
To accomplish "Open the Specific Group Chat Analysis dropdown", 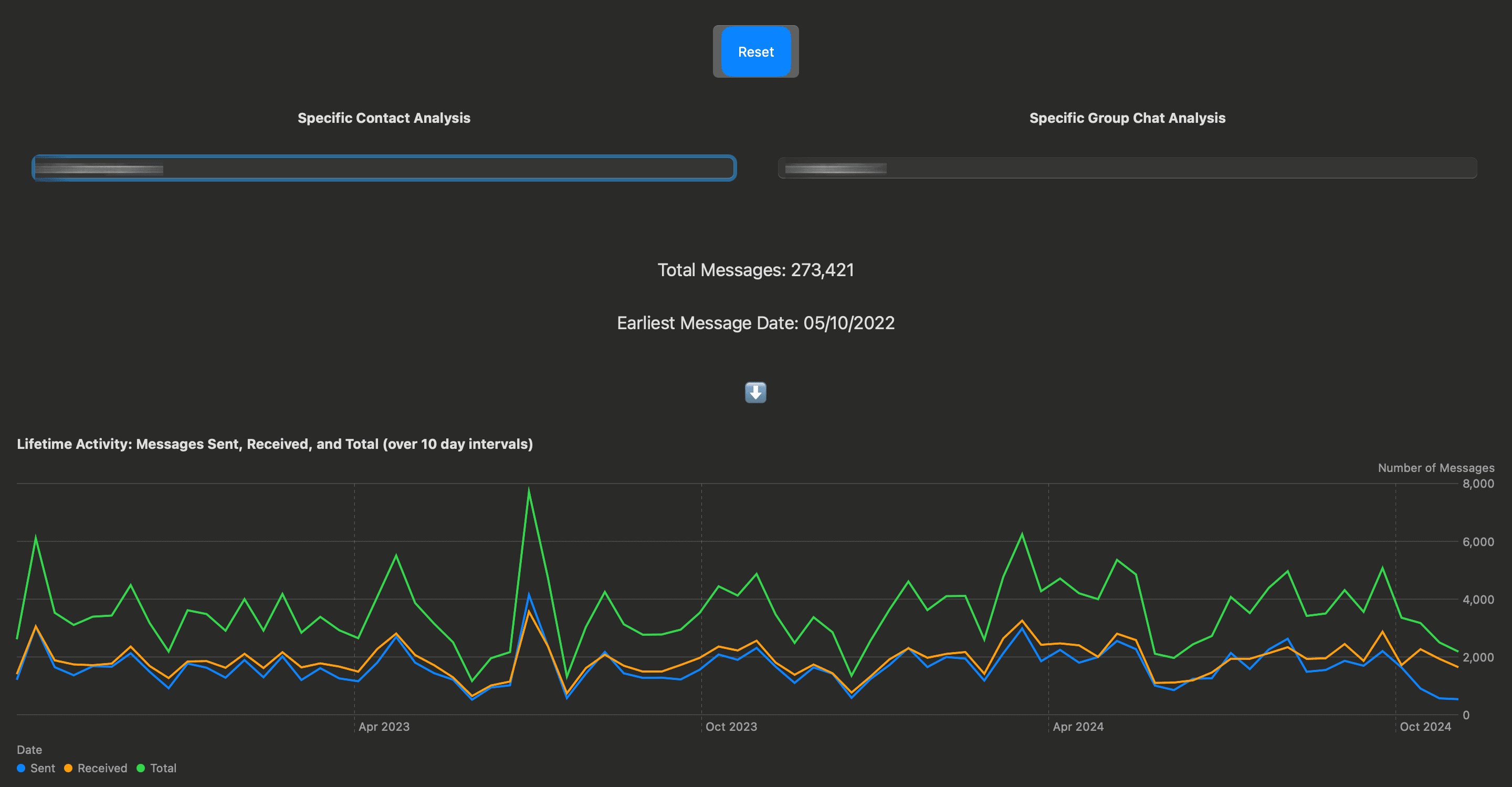I will tap(1127, 169).
